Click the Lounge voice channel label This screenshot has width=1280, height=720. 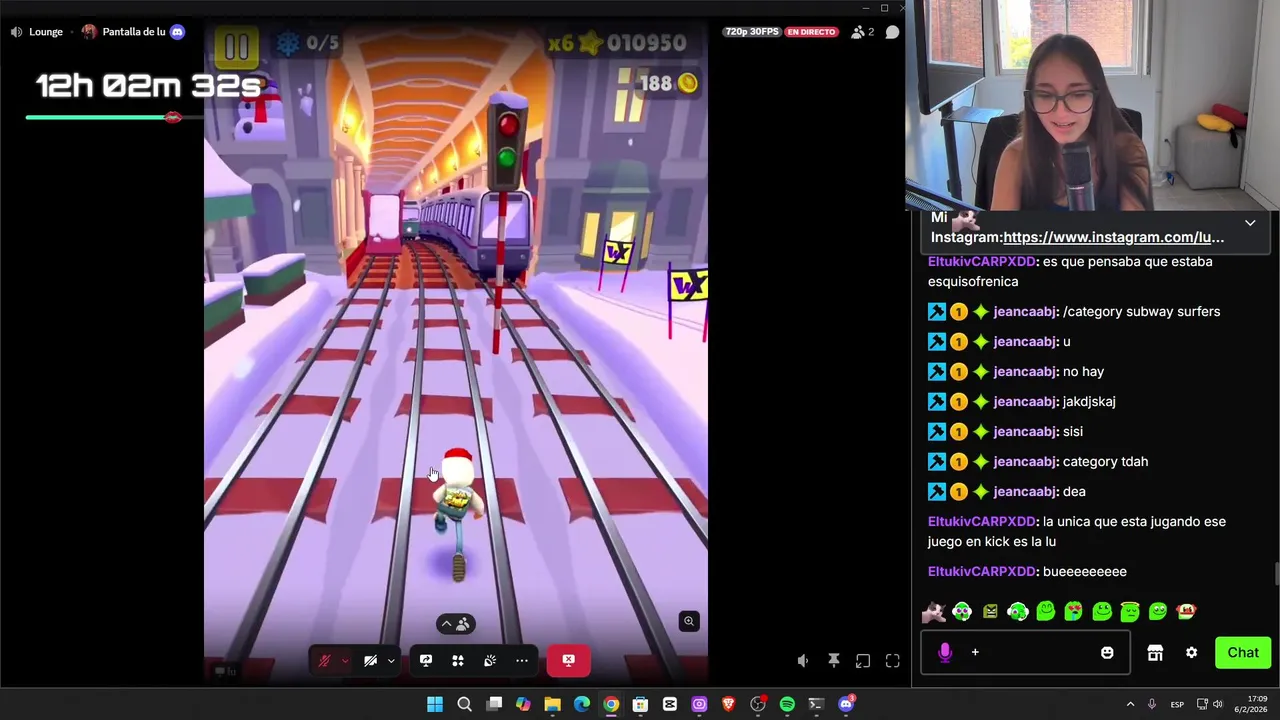(46, 32)
